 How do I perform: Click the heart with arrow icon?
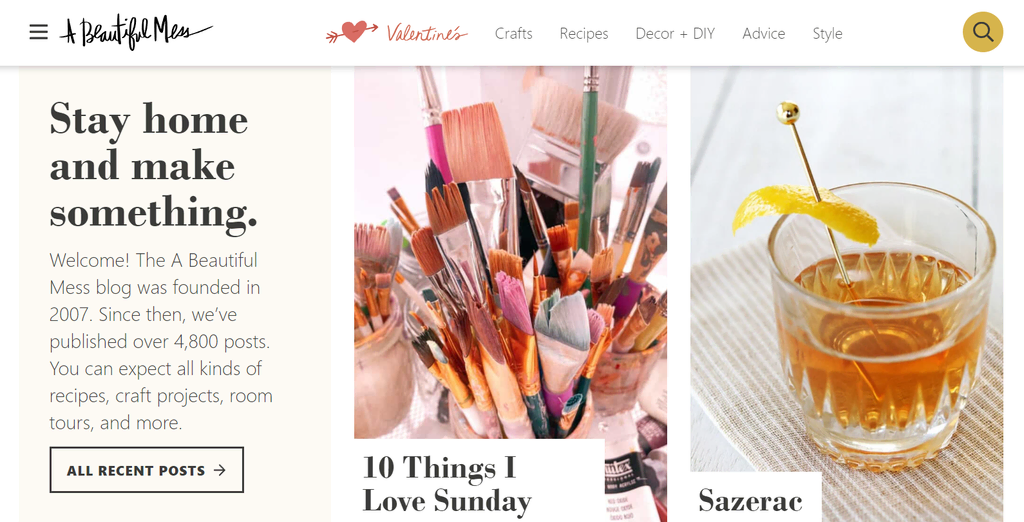pos(351,31)
